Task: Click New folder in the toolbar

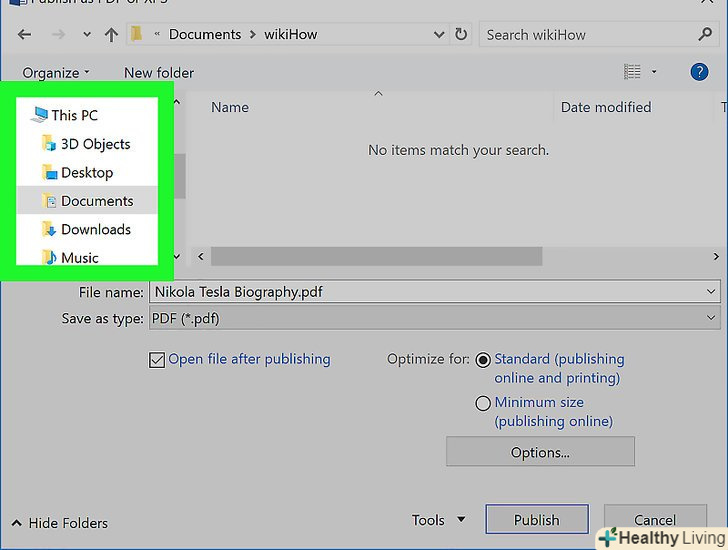Action: [159, 72]
